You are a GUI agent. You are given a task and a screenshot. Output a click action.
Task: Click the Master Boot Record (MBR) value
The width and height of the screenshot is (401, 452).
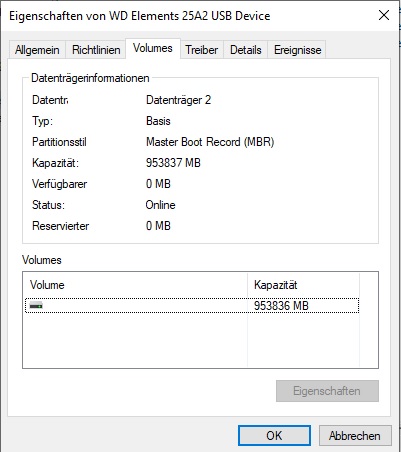coord(210,142)
